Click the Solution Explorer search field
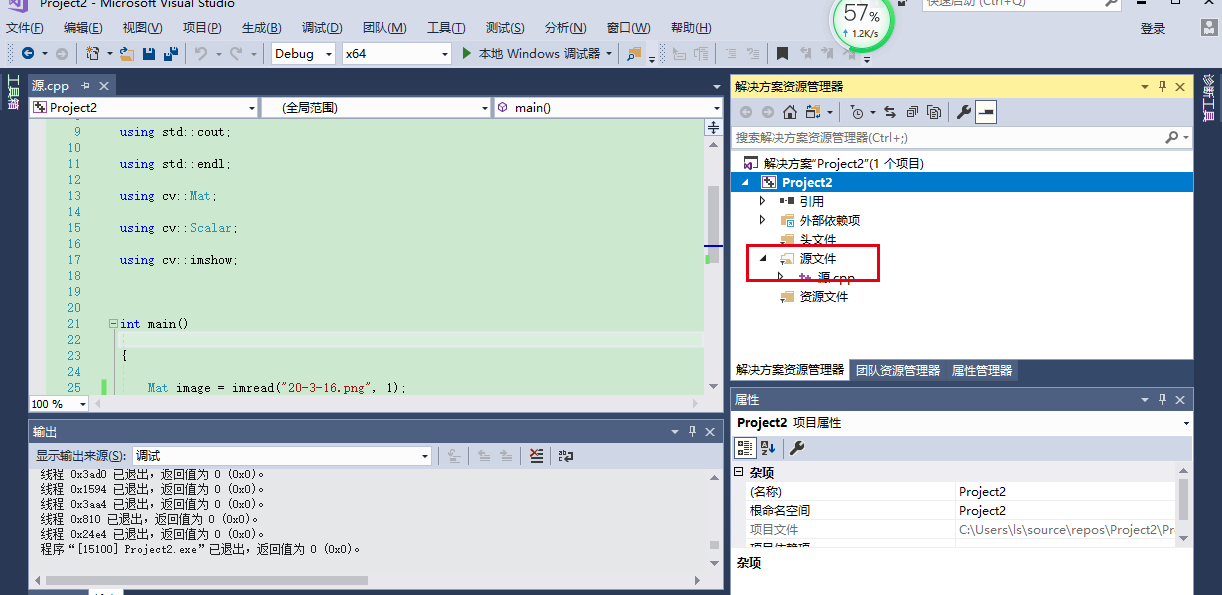This screenshot has height=595, width=1222. coord(949,138)
